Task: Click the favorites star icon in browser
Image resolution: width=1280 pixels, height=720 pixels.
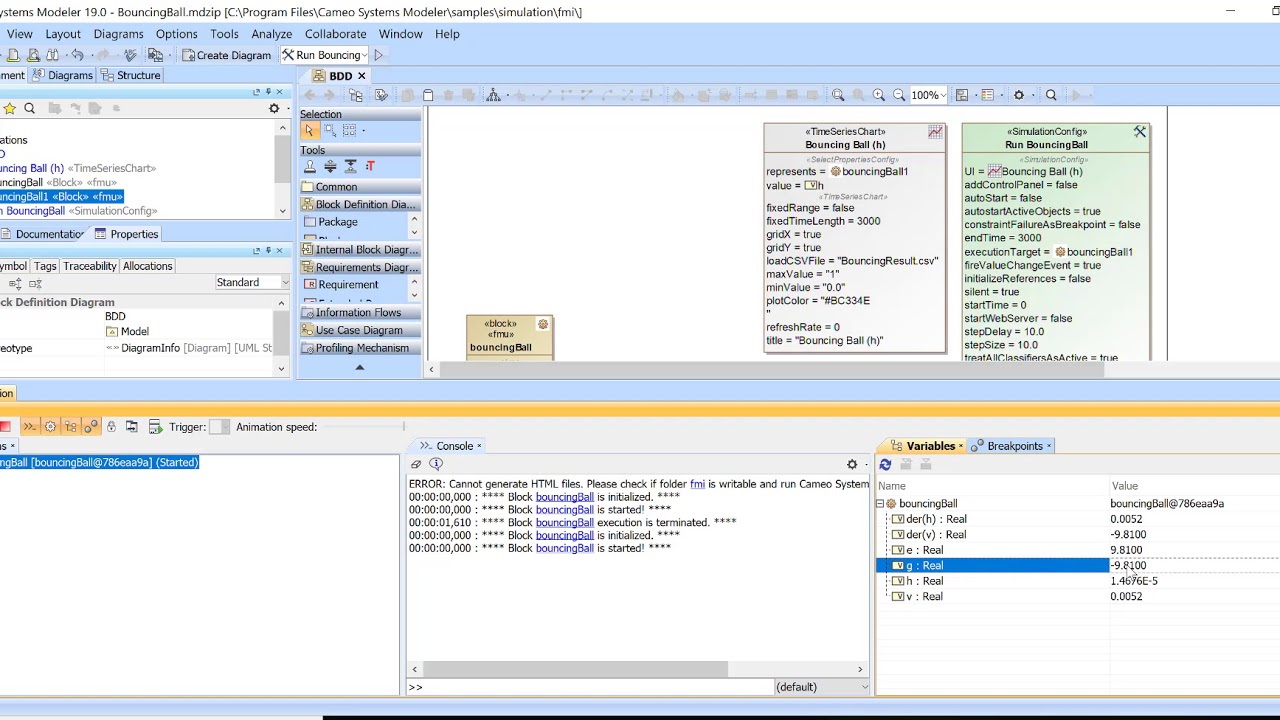Action: click(x=9, y=108)
